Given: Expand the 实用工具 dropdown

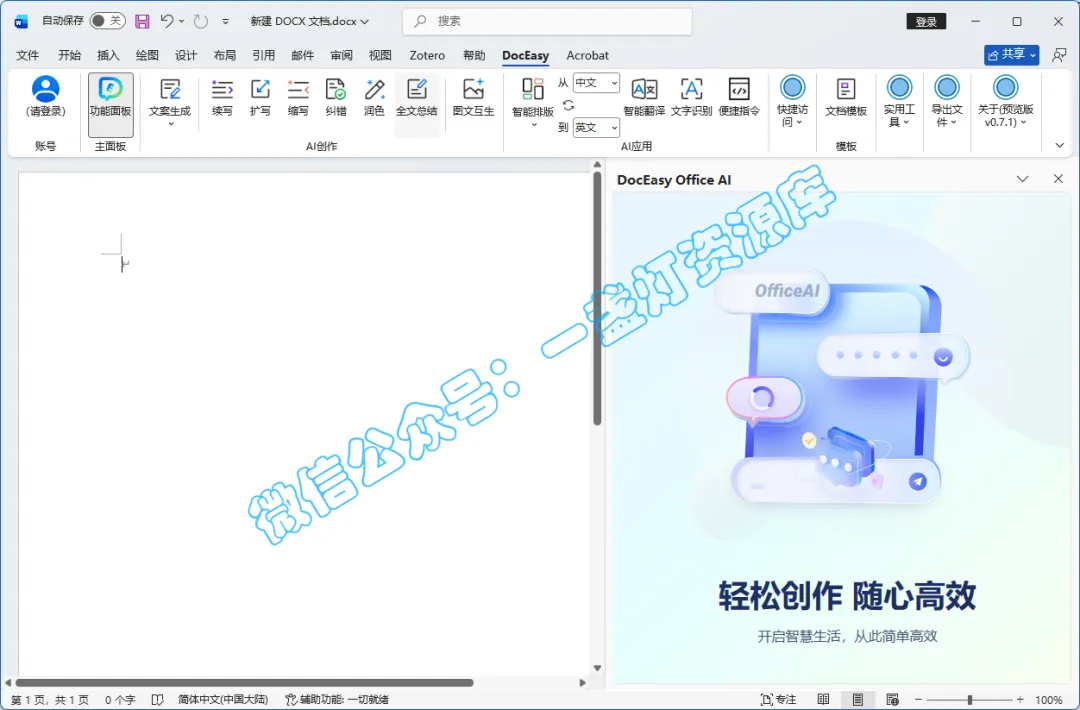Looking at the screenshot, I should coord(899,101).
